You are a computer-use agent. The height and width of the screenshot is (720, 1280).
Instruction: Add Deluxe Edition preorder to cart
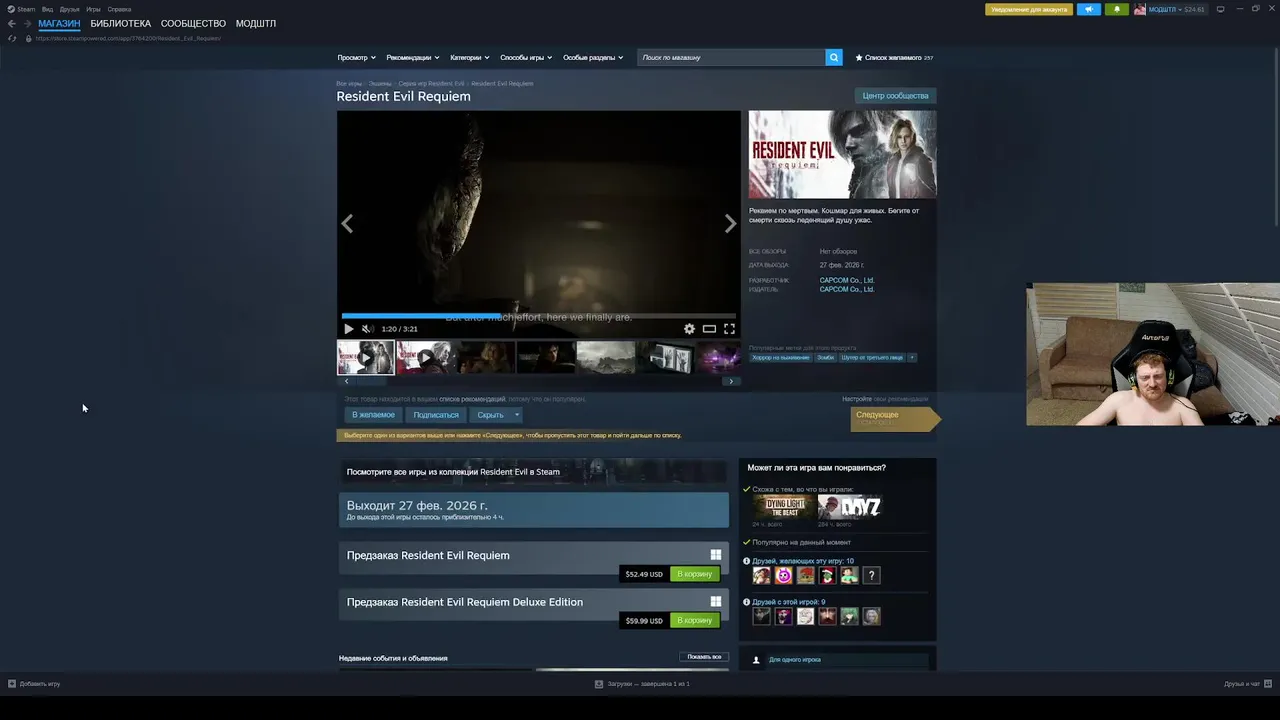coord(694,620)
